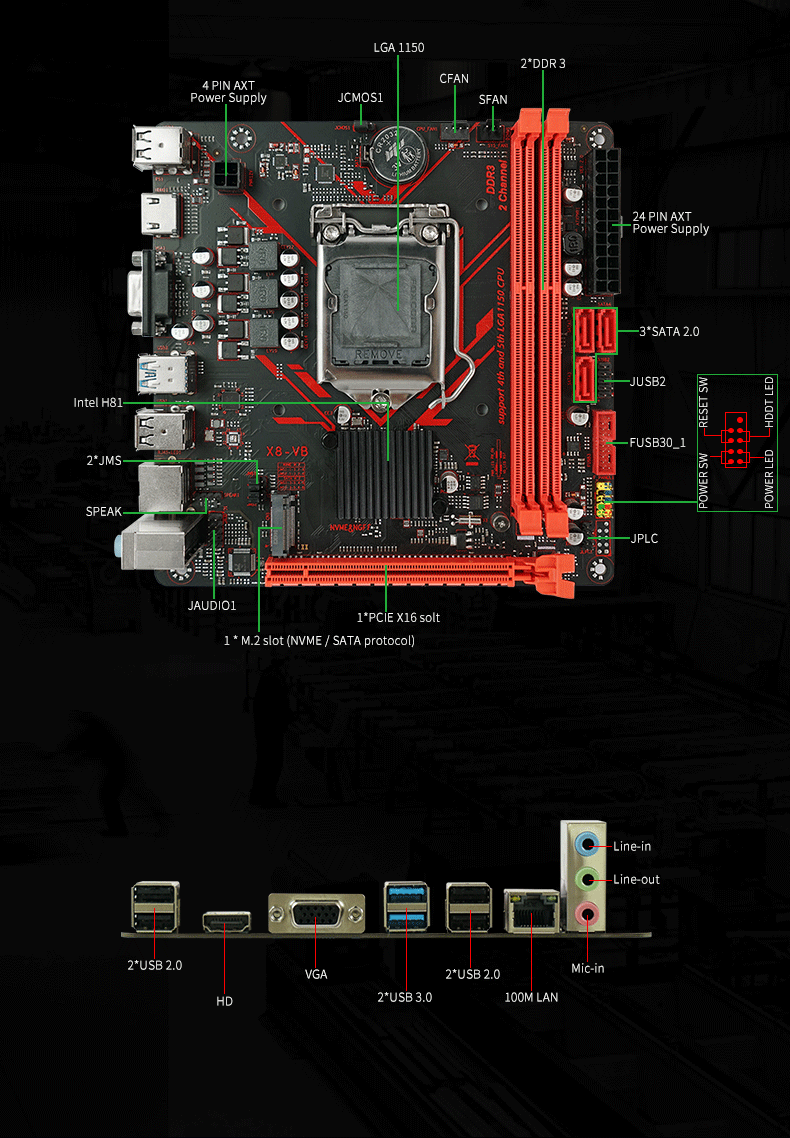Click the JAUDIO1 label

point(212,606)
